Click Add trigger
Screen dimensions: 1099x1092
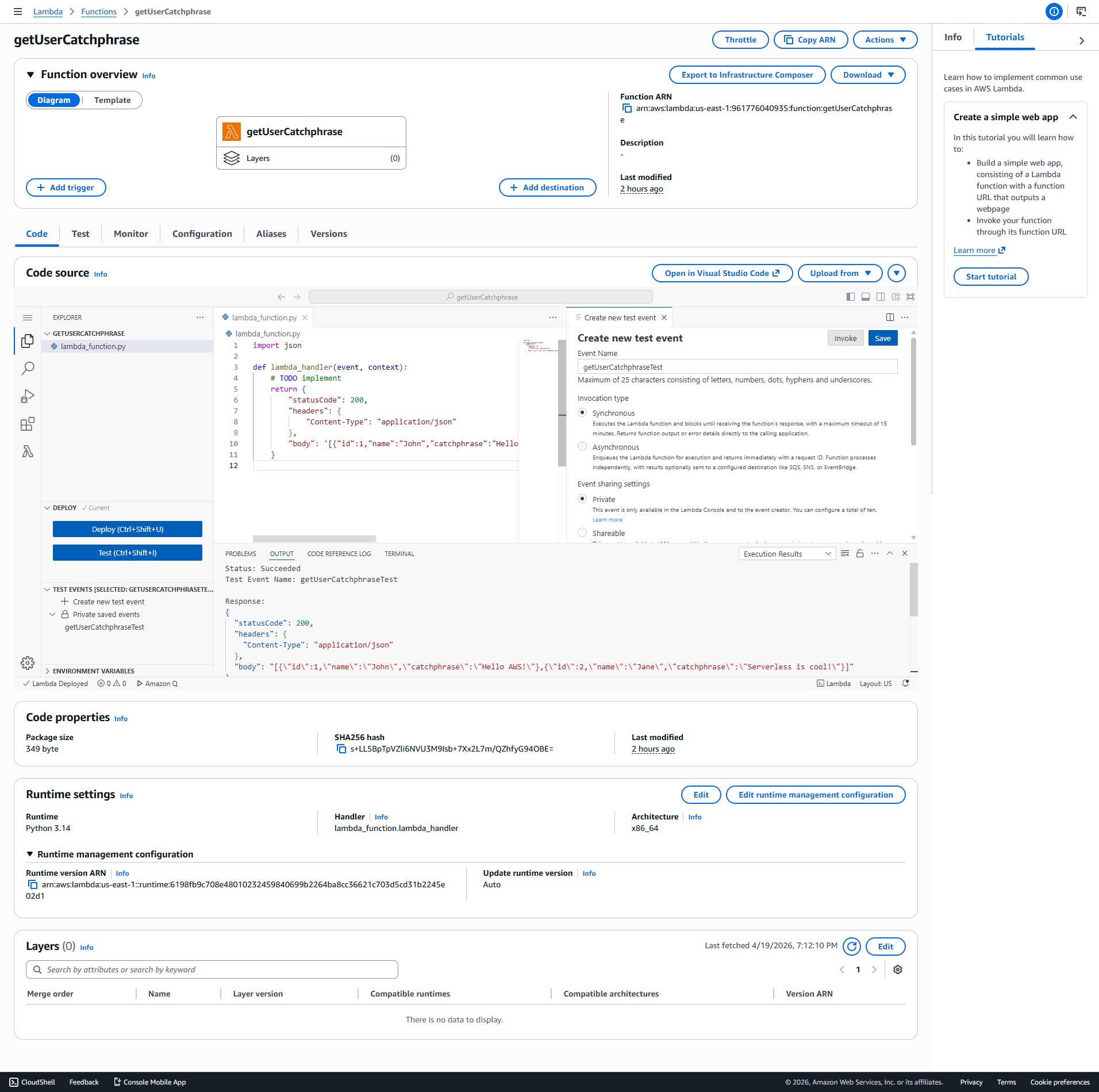[x=66, y=187]
